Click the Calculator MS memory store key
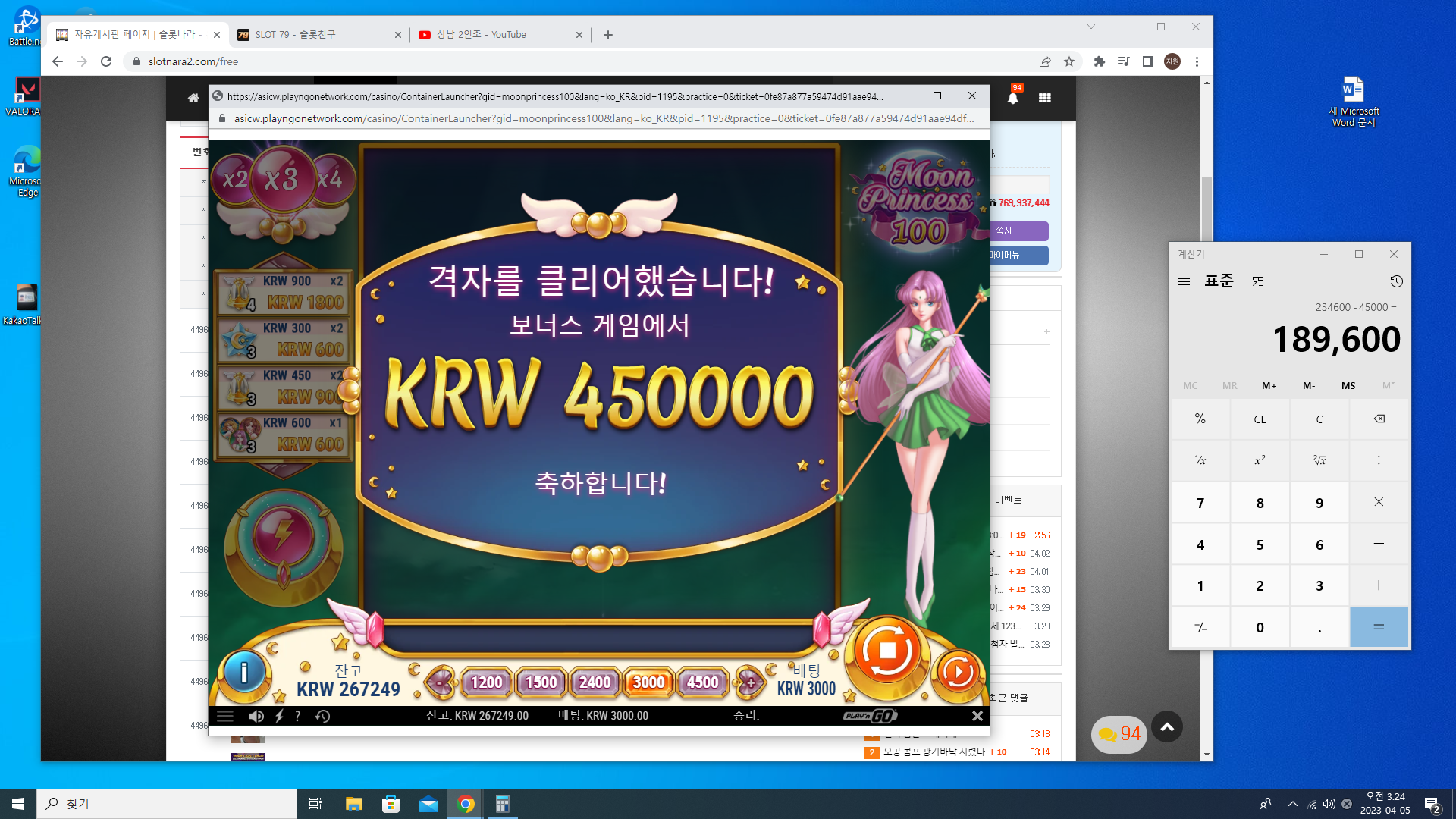 1348,386
